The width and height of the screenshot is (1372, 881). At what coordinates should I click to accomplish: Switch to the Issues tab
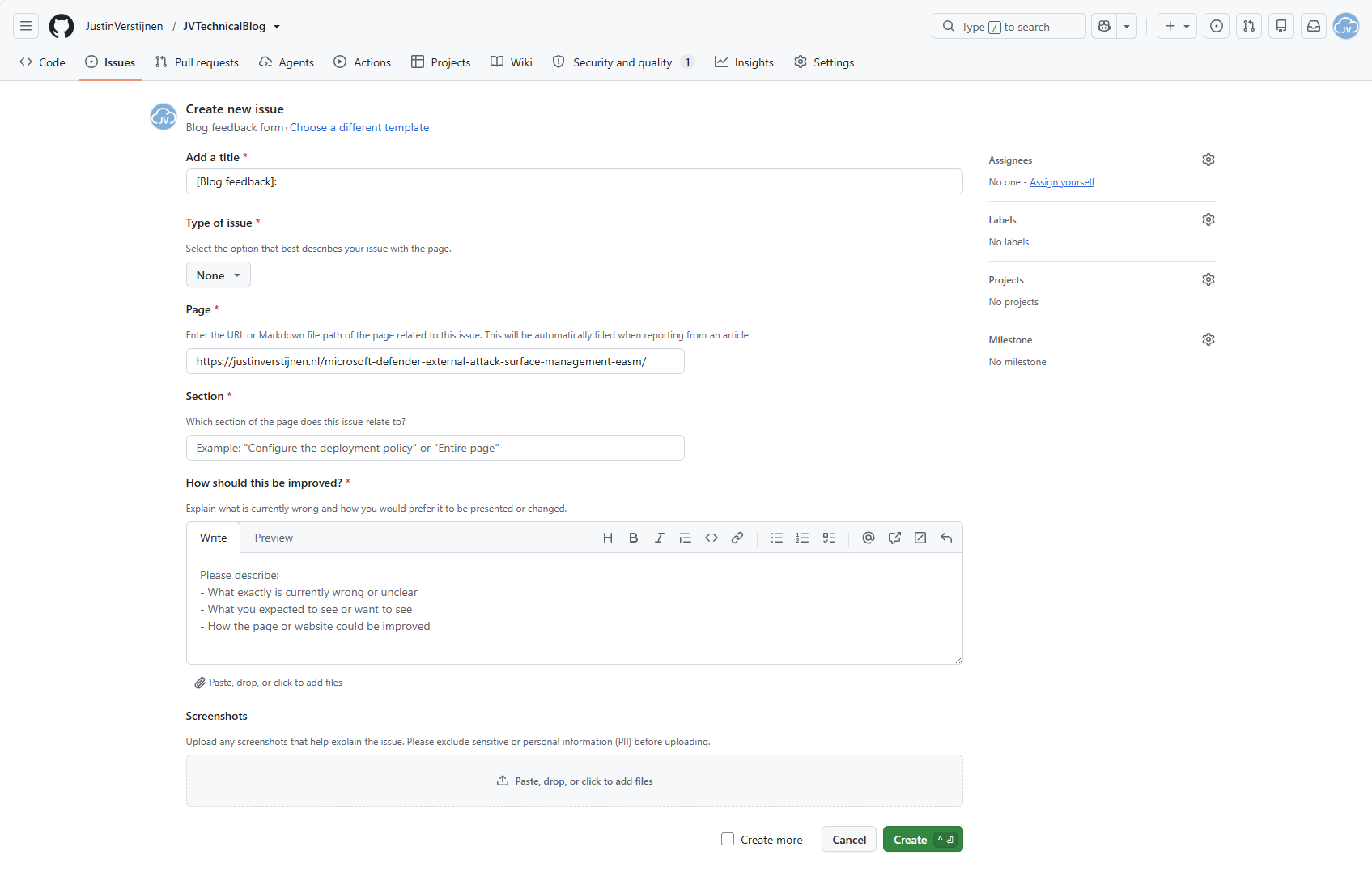110,62
